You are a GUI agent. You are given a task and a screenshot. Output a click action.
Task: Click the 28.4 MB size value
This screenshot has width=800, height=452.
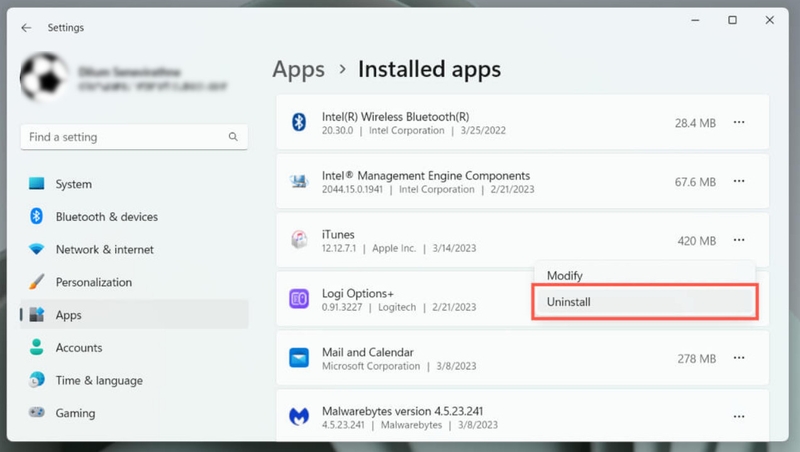pyautogui.click(x=695, y=123)
